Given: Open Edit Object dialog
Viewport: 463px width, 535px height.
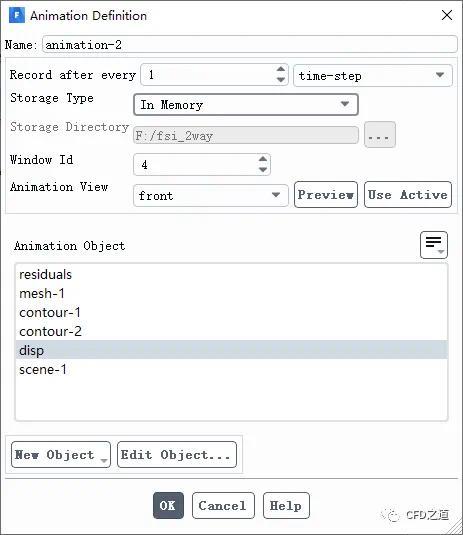Looking at the screenshot, I should coord(177,454).
